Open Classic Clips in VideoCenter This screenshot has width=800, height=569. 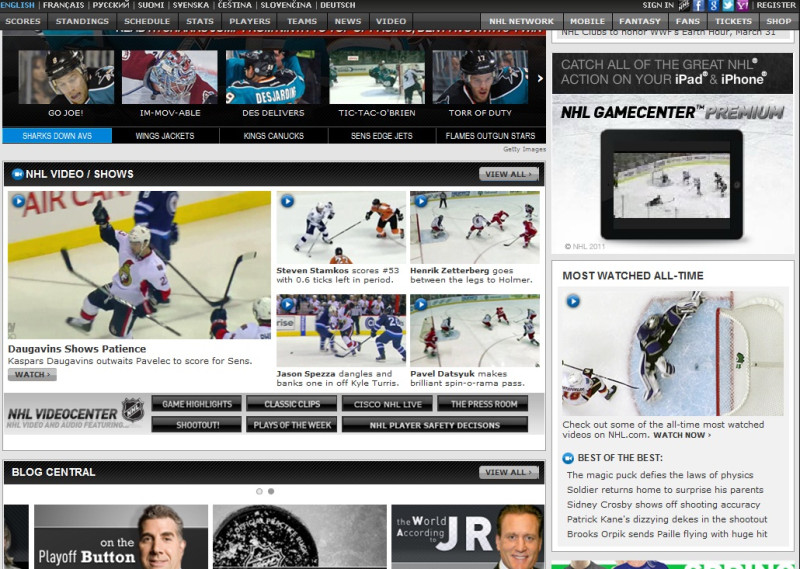[x=292, y=404]
